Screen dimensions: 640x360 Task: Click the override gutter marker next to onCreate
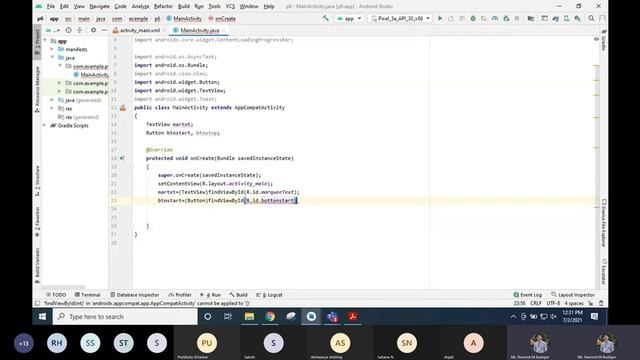[x=122, y=158]
